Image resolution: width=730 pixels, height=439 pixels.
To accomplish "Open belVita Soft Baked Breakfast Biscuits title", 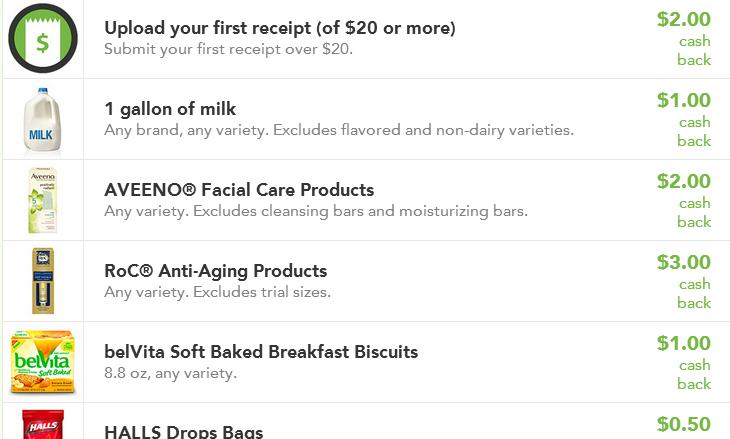I will [261, 351].
